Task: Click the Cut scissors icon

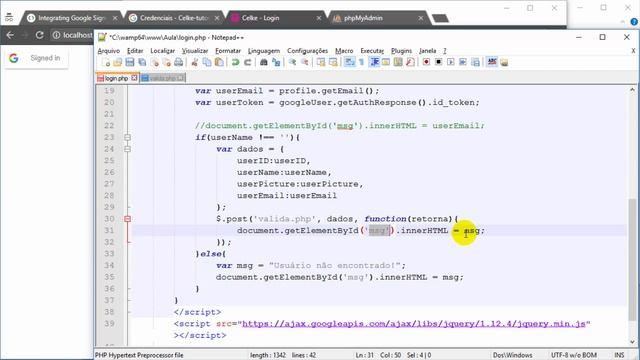Action: click(195, 62)
